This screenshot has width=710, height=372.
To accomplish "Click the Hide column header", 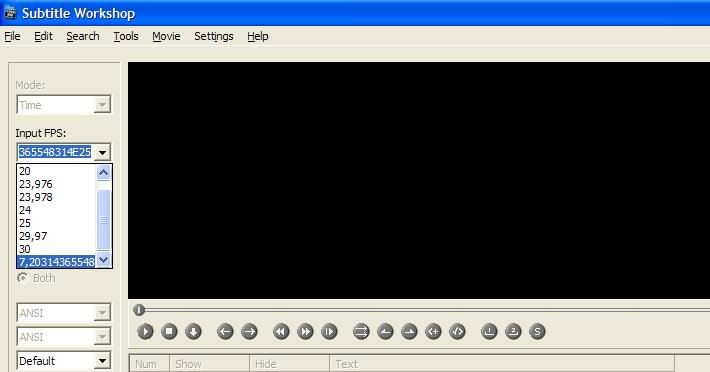I will [290, 363].
